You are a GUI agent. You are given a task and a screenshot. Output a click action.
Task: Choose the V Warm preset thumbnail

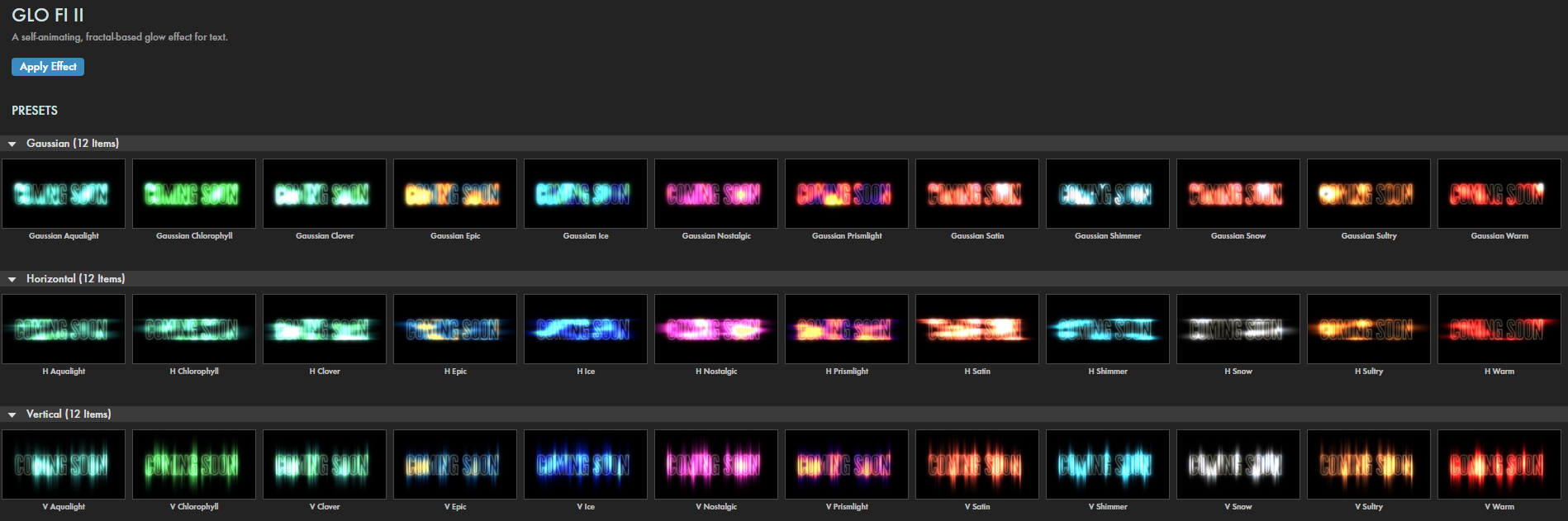1499,465
